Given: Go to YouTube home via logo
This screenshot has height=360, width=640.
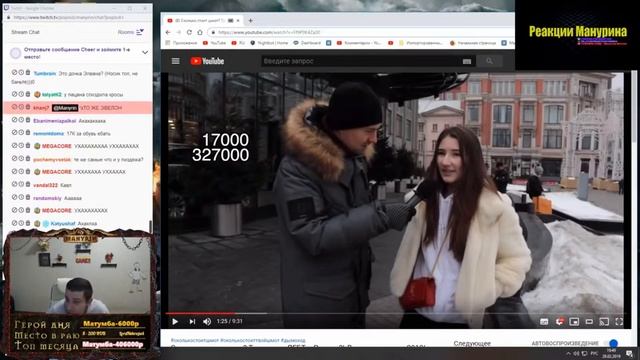Looking at the screenshot, I should pos(207,61).
